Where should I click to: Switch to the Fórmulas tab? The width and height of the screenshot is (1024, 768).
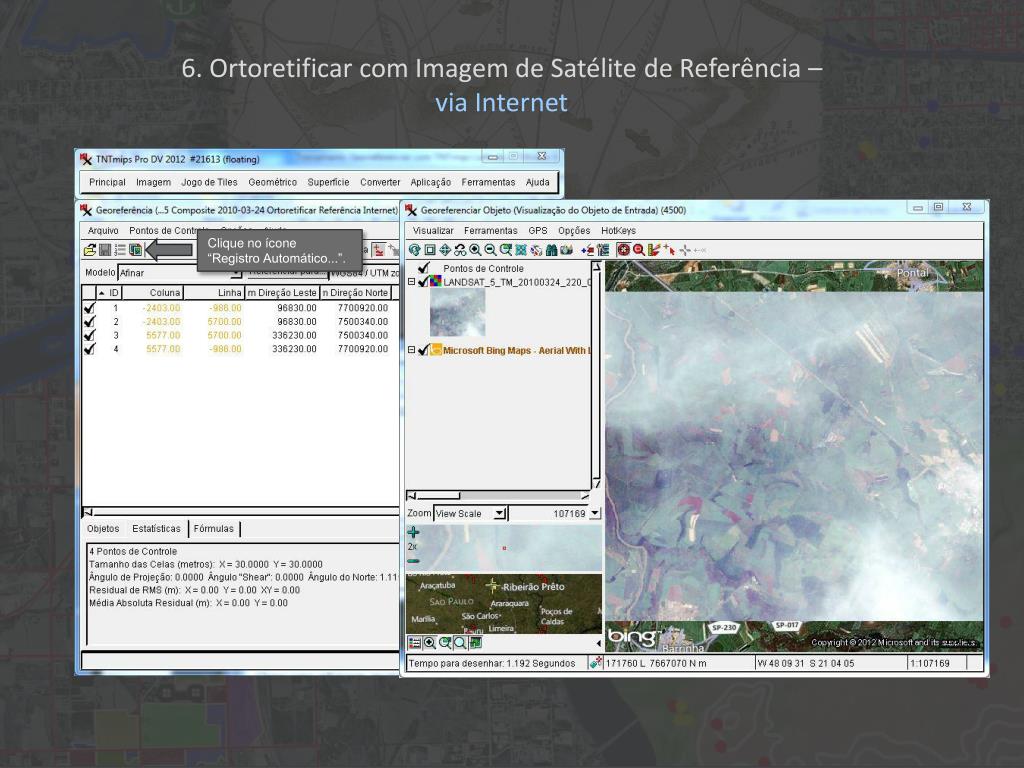tap(214, 528)
